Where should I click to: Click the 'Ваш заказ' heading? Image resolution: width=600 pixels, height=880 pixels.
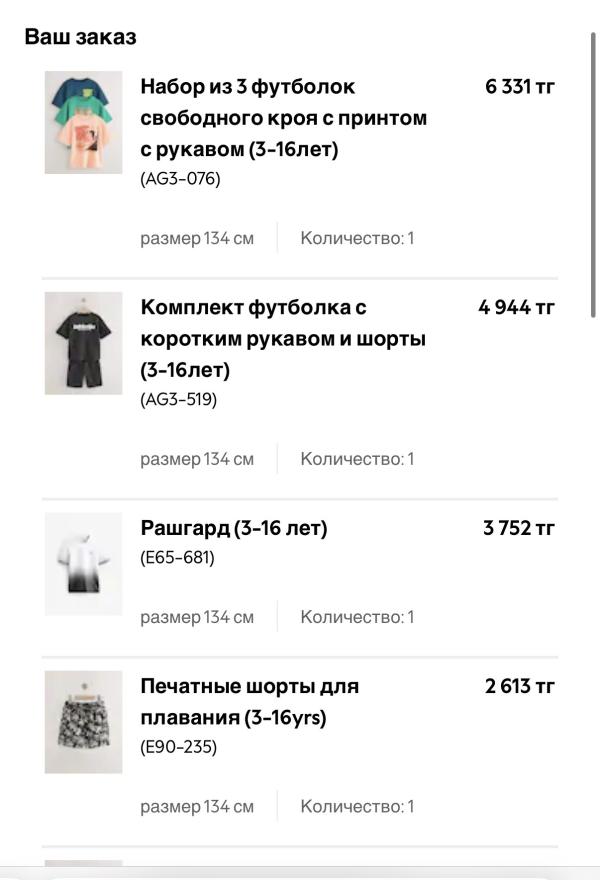point(80,37)
